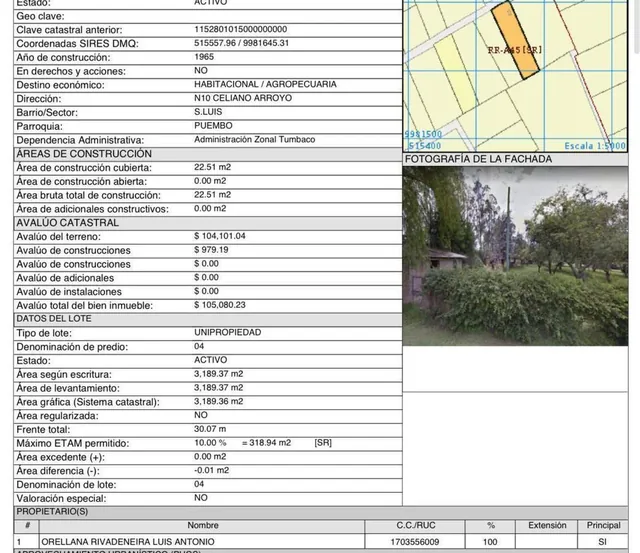Click Administración Zonal Tumbaco text
Image resolution: width=640 pixels, height=553 pixels.
(x=254, y=140)
